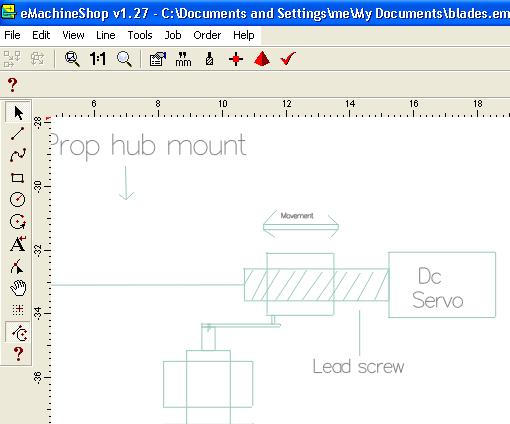The width and height of the screenshot is (510, 424).
Task: Click the red checkmark validate icon
Action: click(288, 59)
